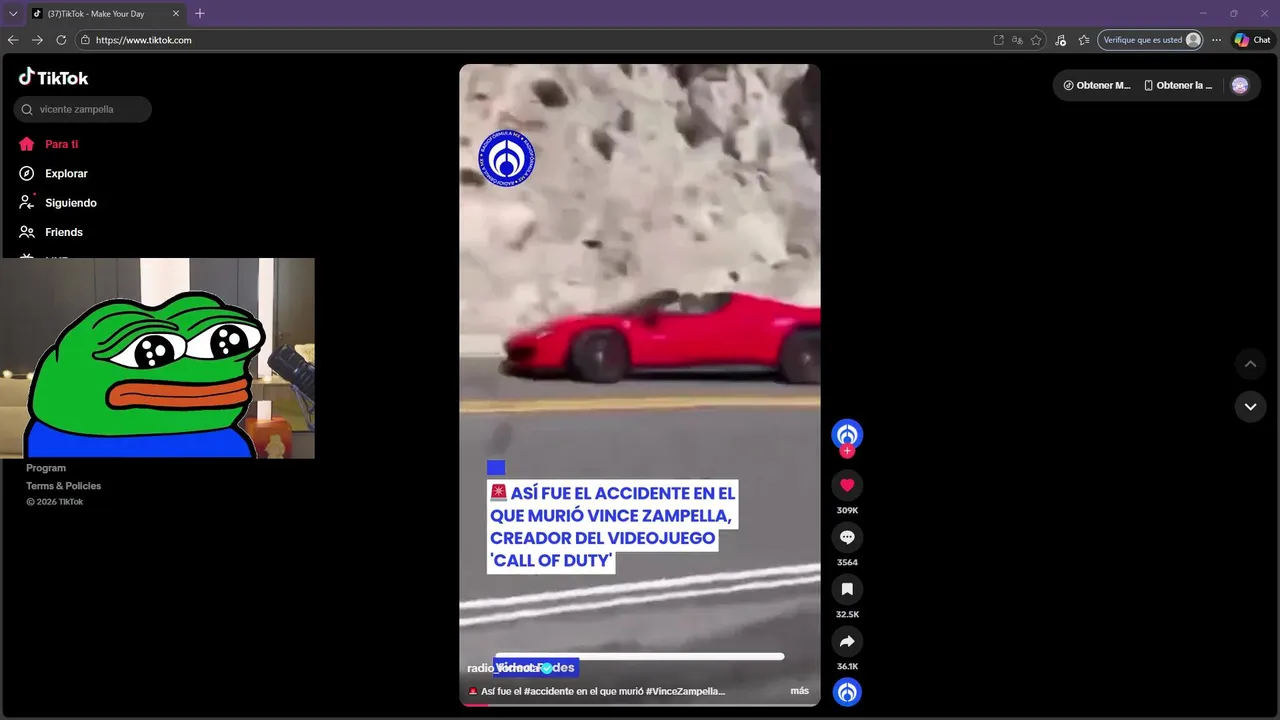Viewport: 1280px width, 720px height.
Task: Open browser settings three-dot menu
Action: [x=1216, y=40]
